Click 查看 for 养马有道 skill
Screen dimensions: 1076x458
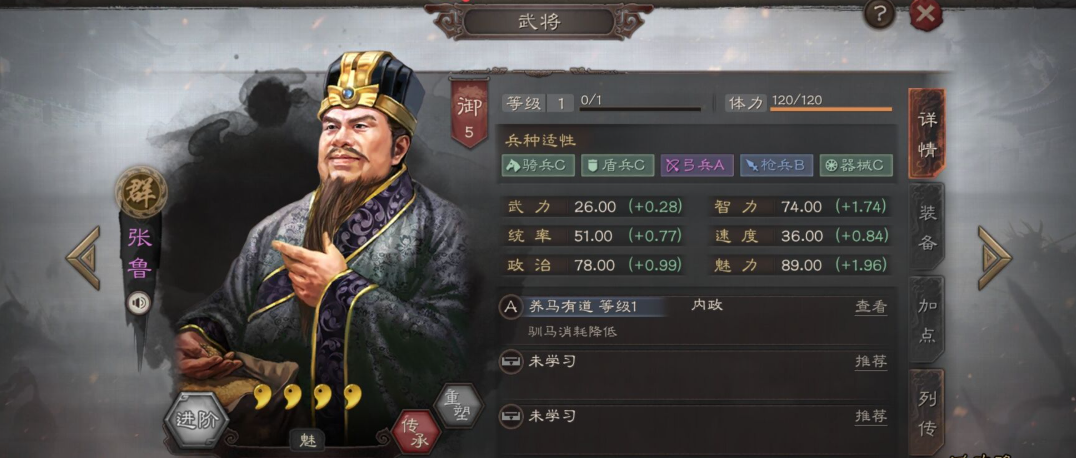[871, 307]
